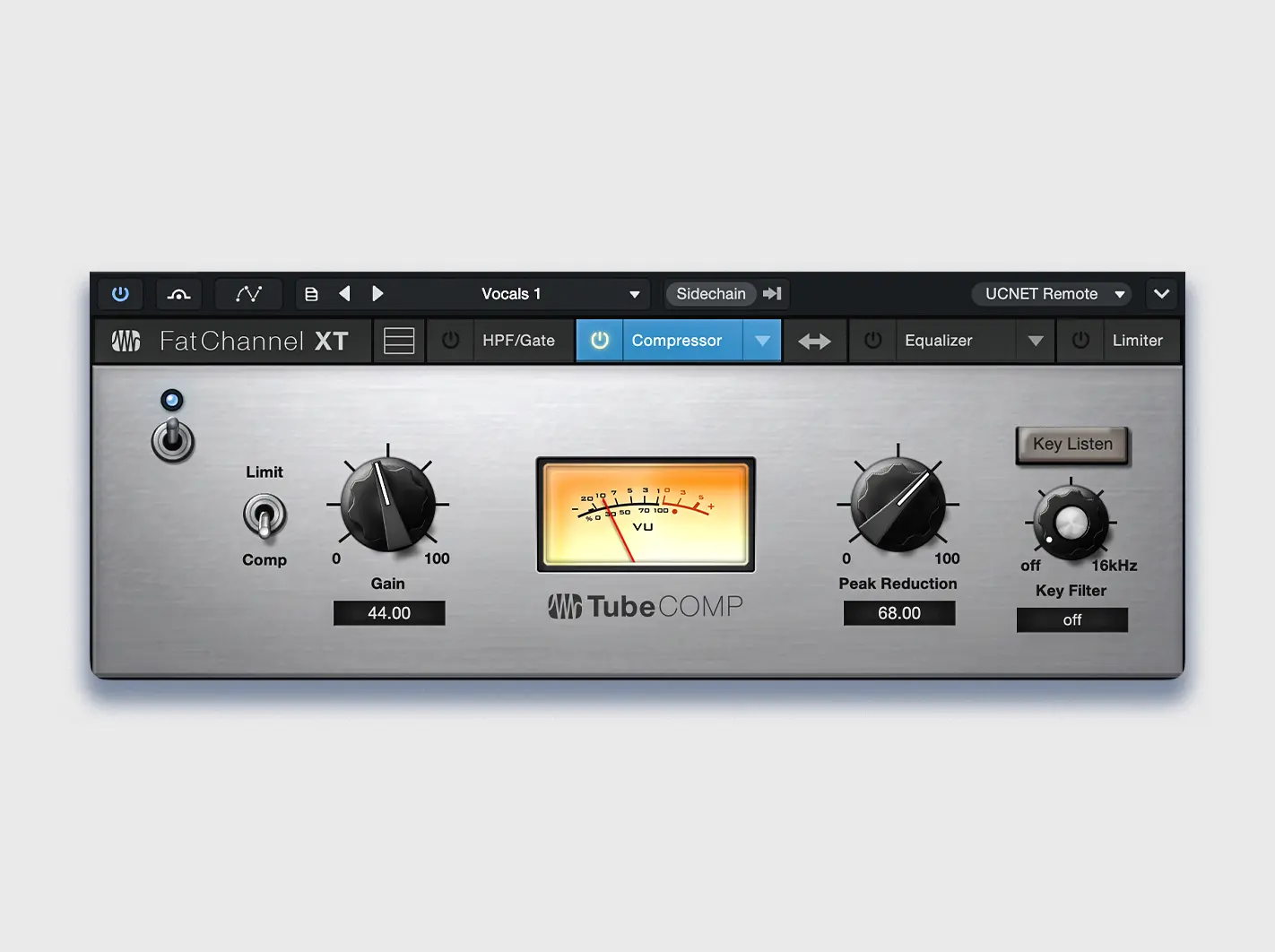Click the sidechain routing arrow icon
The width and height of the screenshot is (1275, 952).
pyautogui.click(x=772, y=294)
